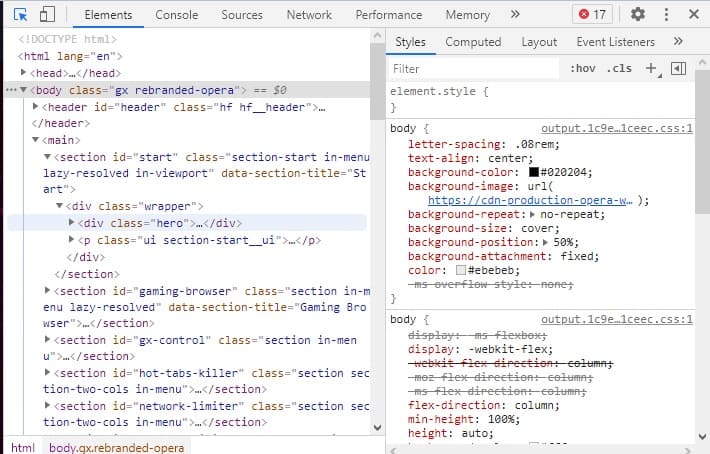
Task: Show more sidebar tabs after Event Listeners
Action: pos(678,42)
